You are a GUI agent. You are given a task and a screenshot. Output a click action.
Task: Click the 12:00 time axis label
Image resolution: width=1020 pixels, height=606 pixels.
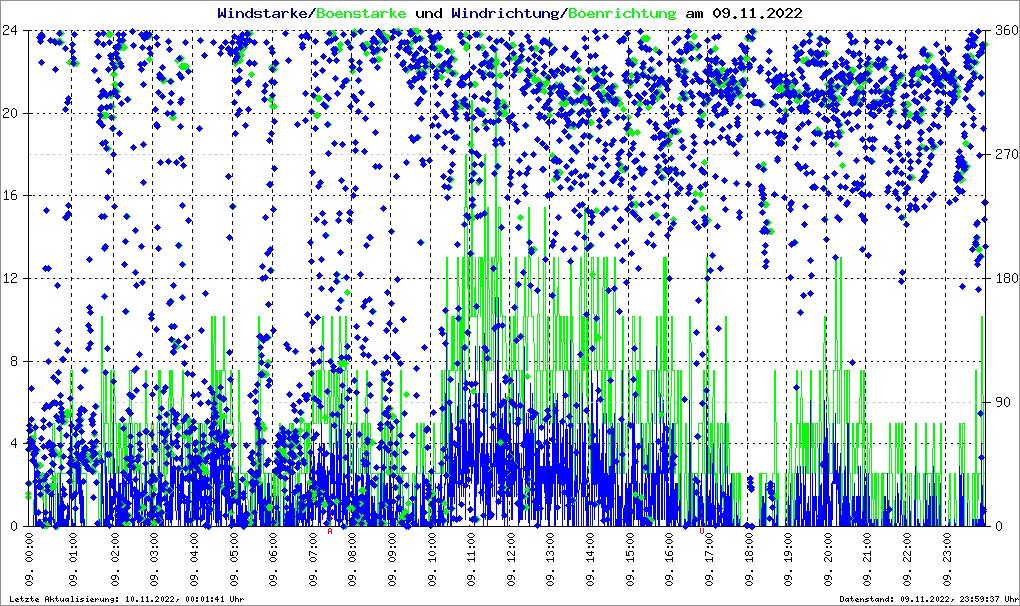(x=511, y=560)
